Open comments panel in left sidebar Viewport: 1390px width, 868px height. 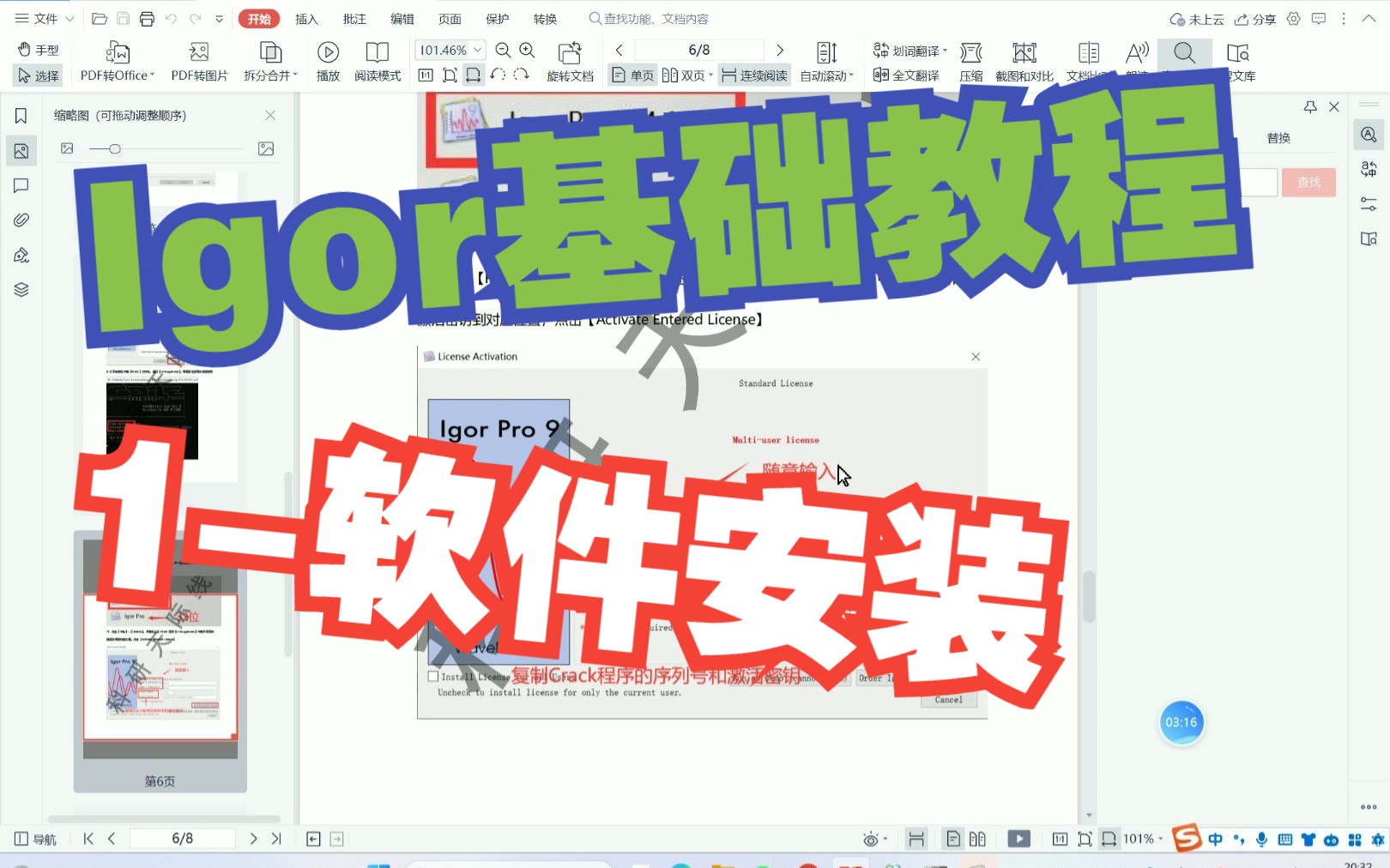[21, 185]
